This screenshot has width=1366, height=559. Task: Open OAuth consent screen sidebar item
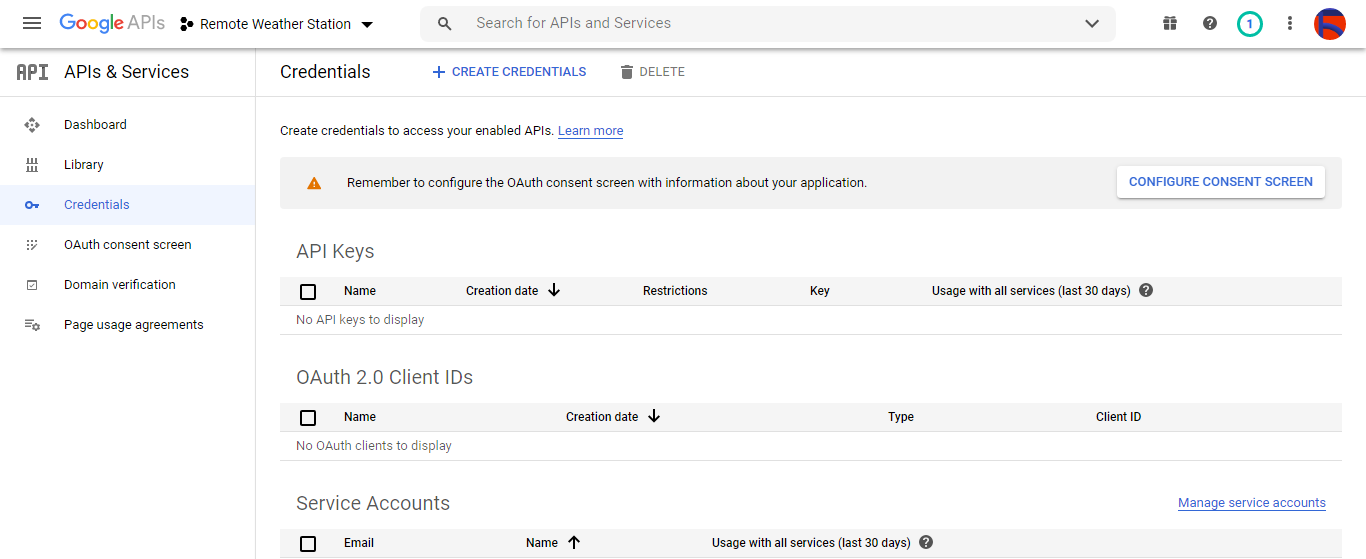pos(127,245)
